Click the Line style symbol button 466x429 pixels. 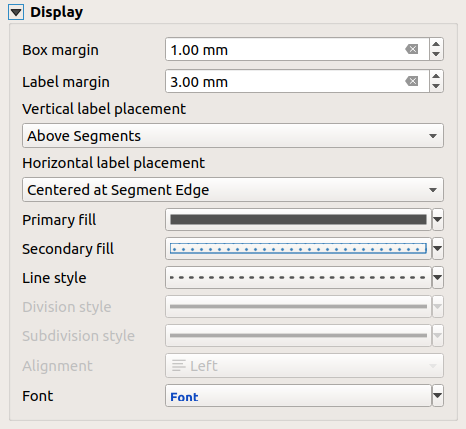298,277
